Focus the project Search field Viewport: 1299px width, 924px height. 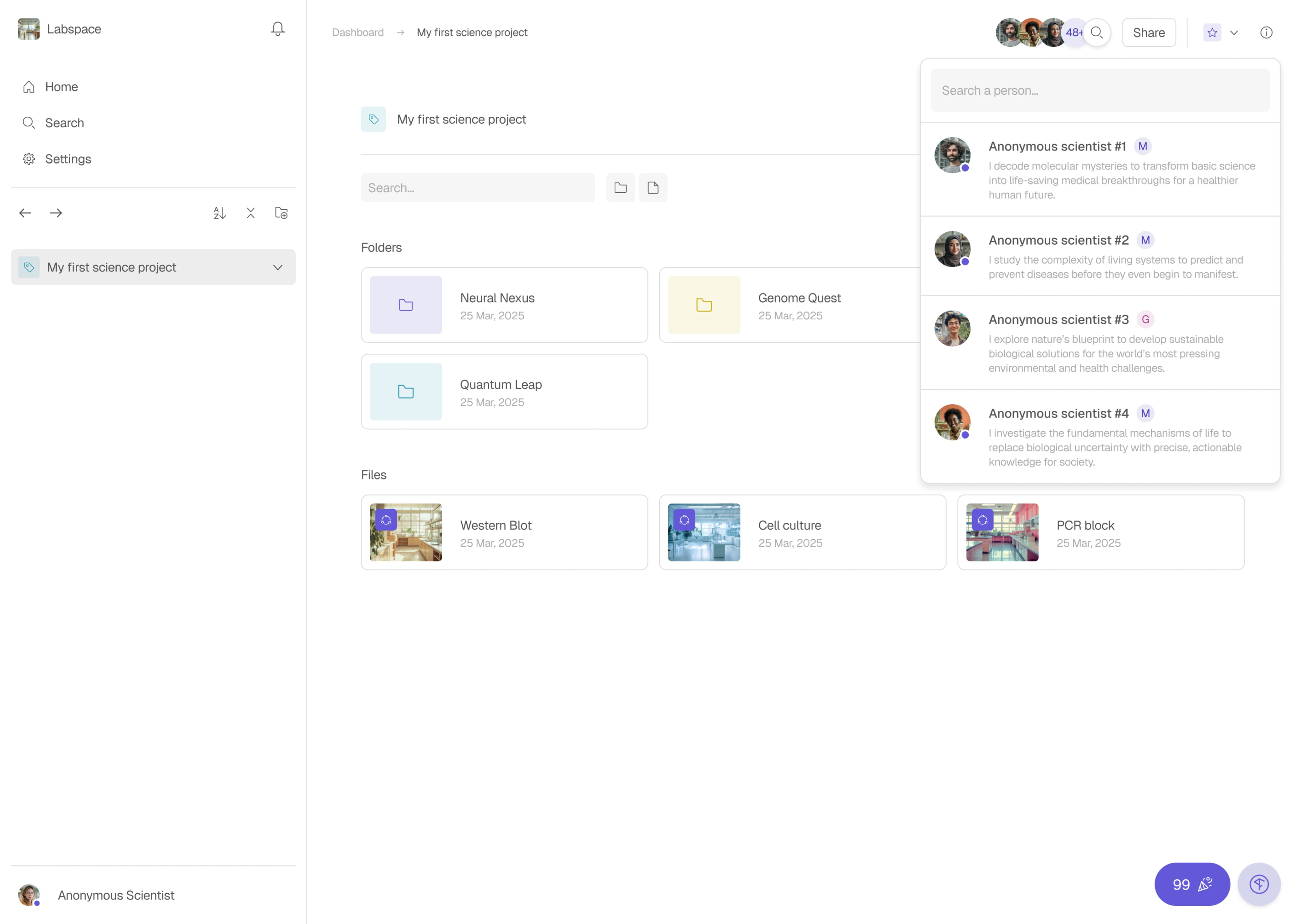478,188
